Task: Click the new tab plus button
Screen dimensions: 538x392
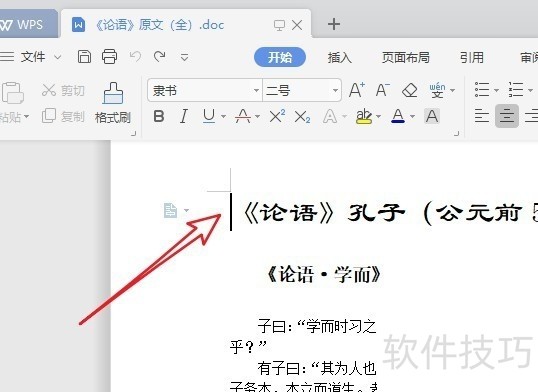Action: [x=334, y=24]
